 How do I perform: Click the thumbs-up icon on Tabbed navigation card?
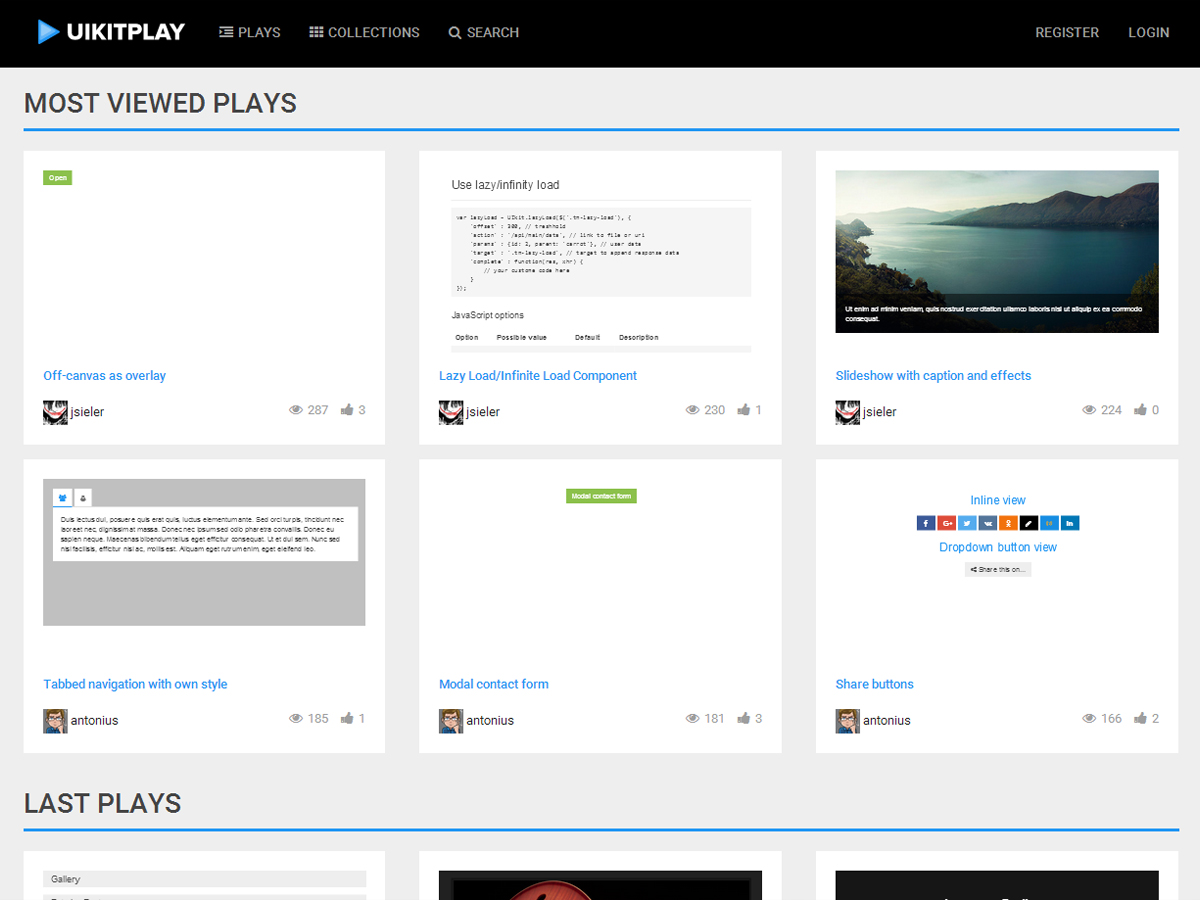[x=347, y=718]
